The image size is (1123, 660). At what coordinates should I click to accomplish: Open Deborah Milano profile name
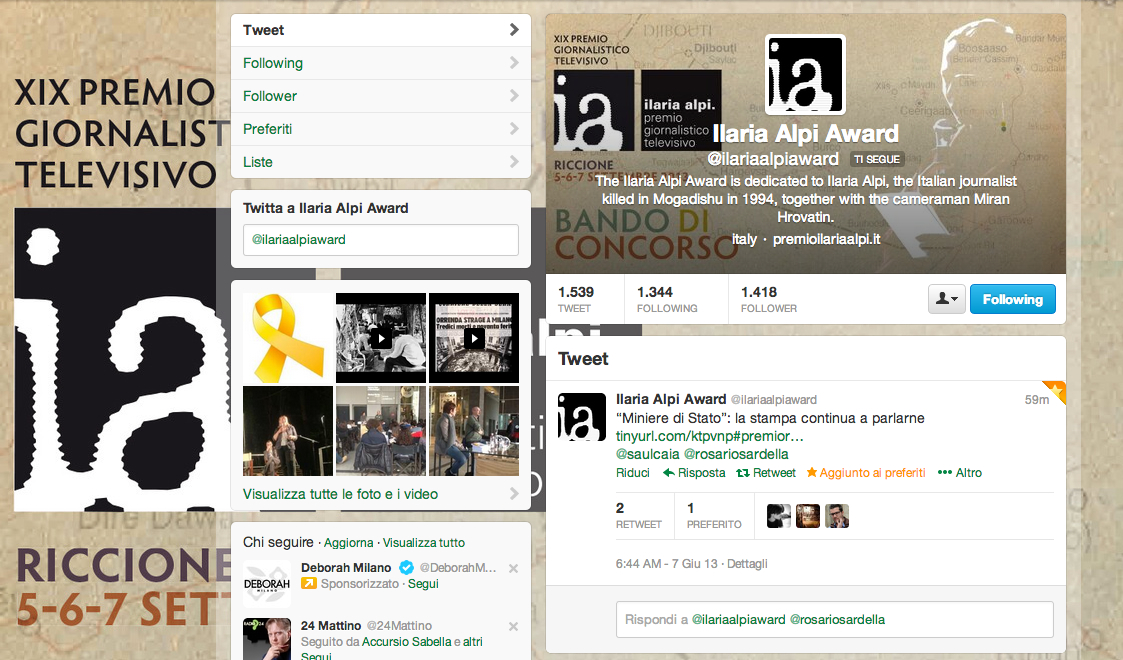point(346,568)
